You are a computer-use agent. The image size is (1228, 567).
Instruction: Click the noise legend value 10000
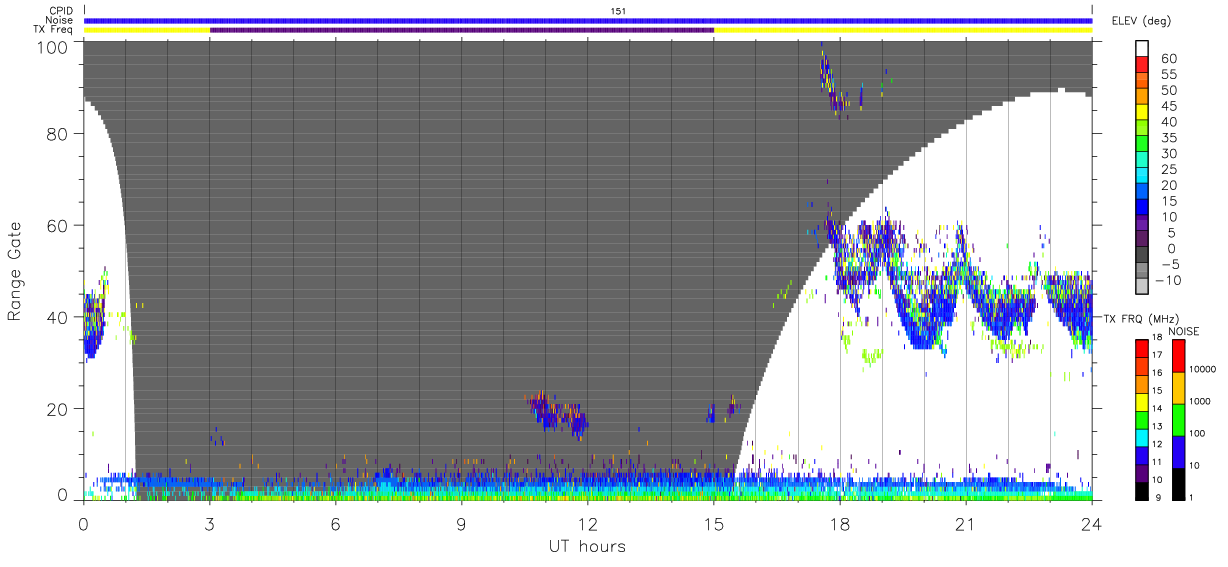(x=1203, y=369)
